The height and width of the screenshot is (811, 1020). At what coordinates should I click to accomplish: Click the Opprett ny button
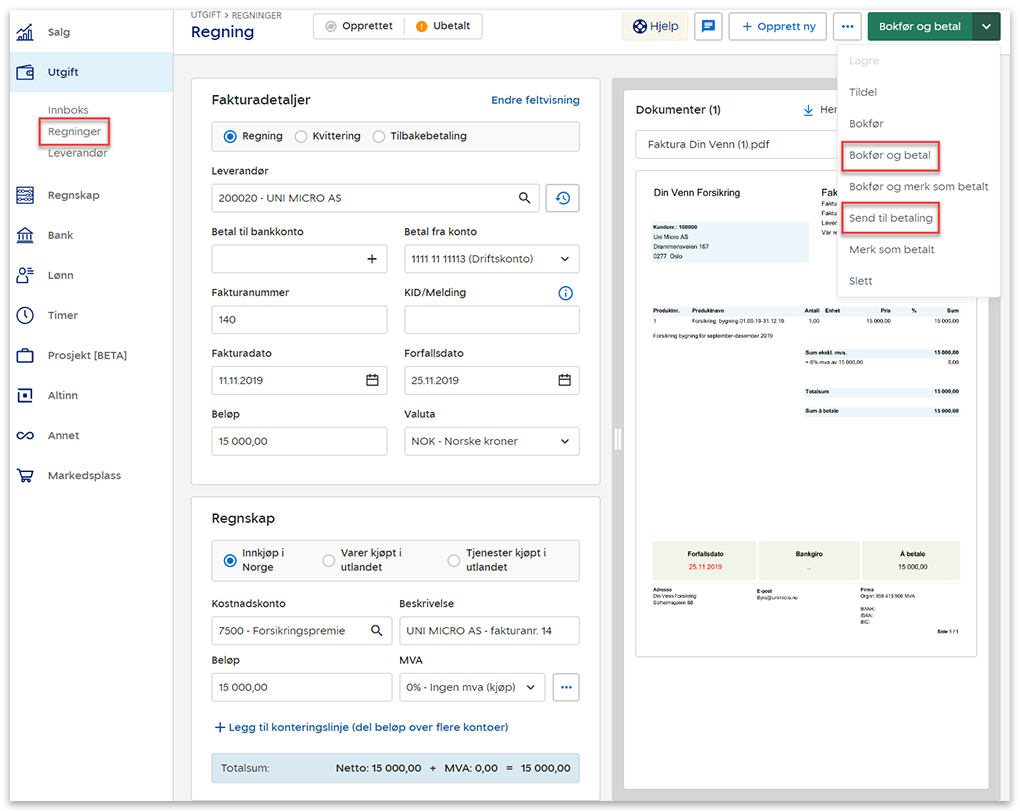(777, 26)
